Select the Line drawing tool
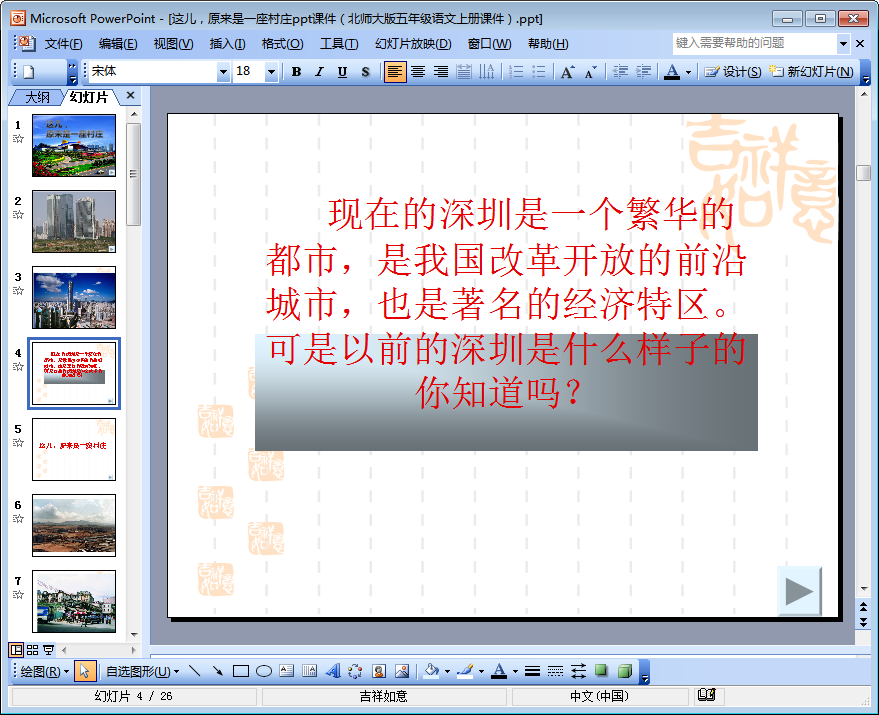 [x=195, y=671]
